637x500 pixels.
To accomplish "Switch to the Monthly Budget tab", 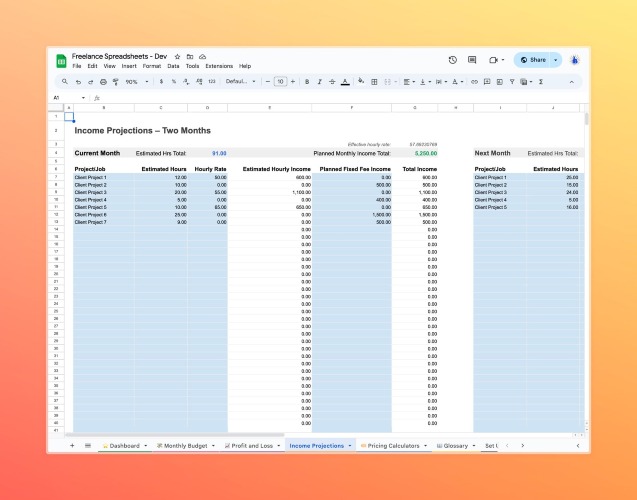I will [x=186, y=446].
